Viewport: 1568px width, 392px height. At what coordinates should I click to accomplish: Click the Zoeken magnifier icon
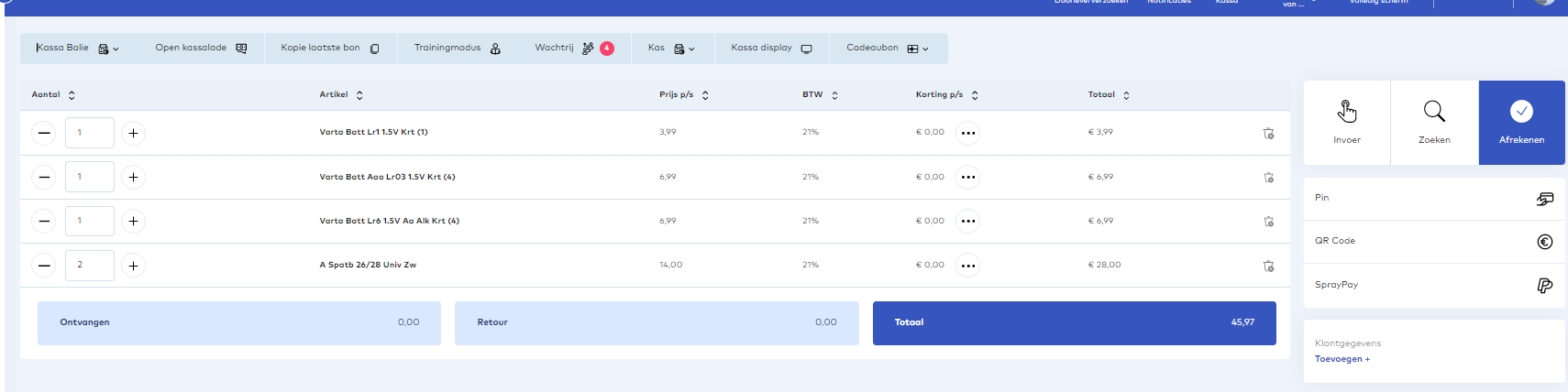point(1434,112)
